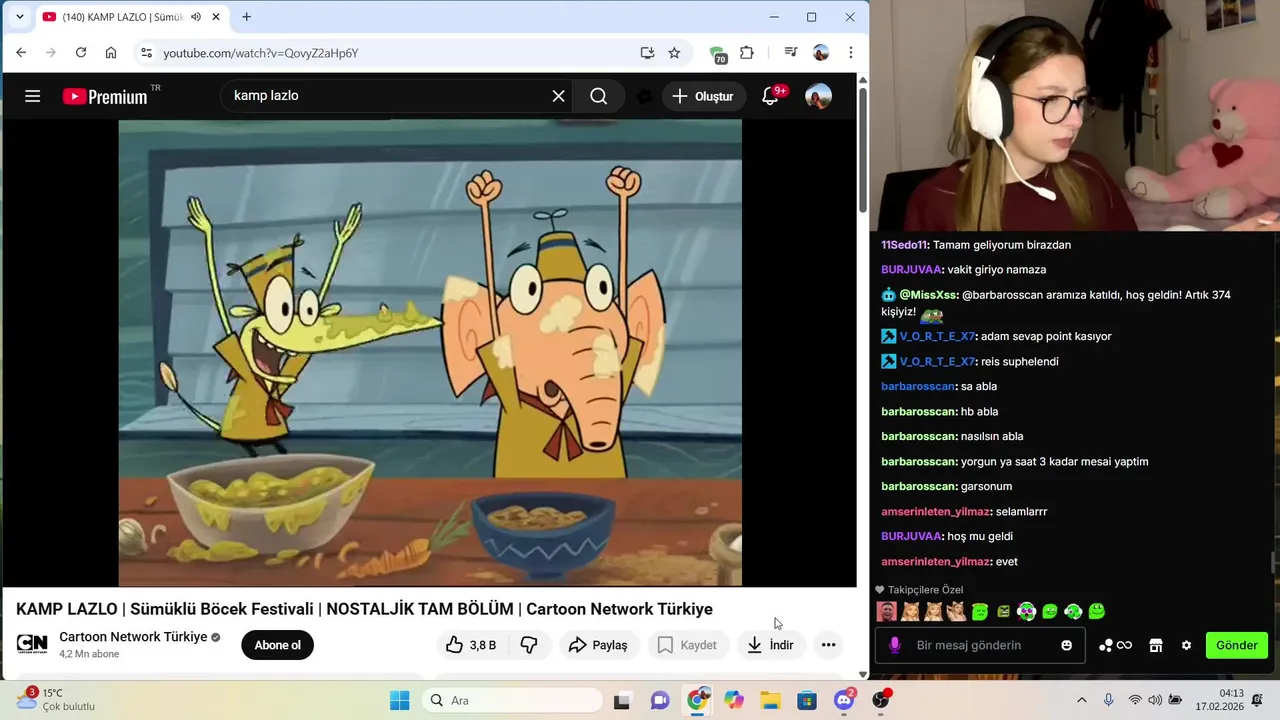Open the Chrome profile avatar
Screen dimensions: 1280x720
821,53
